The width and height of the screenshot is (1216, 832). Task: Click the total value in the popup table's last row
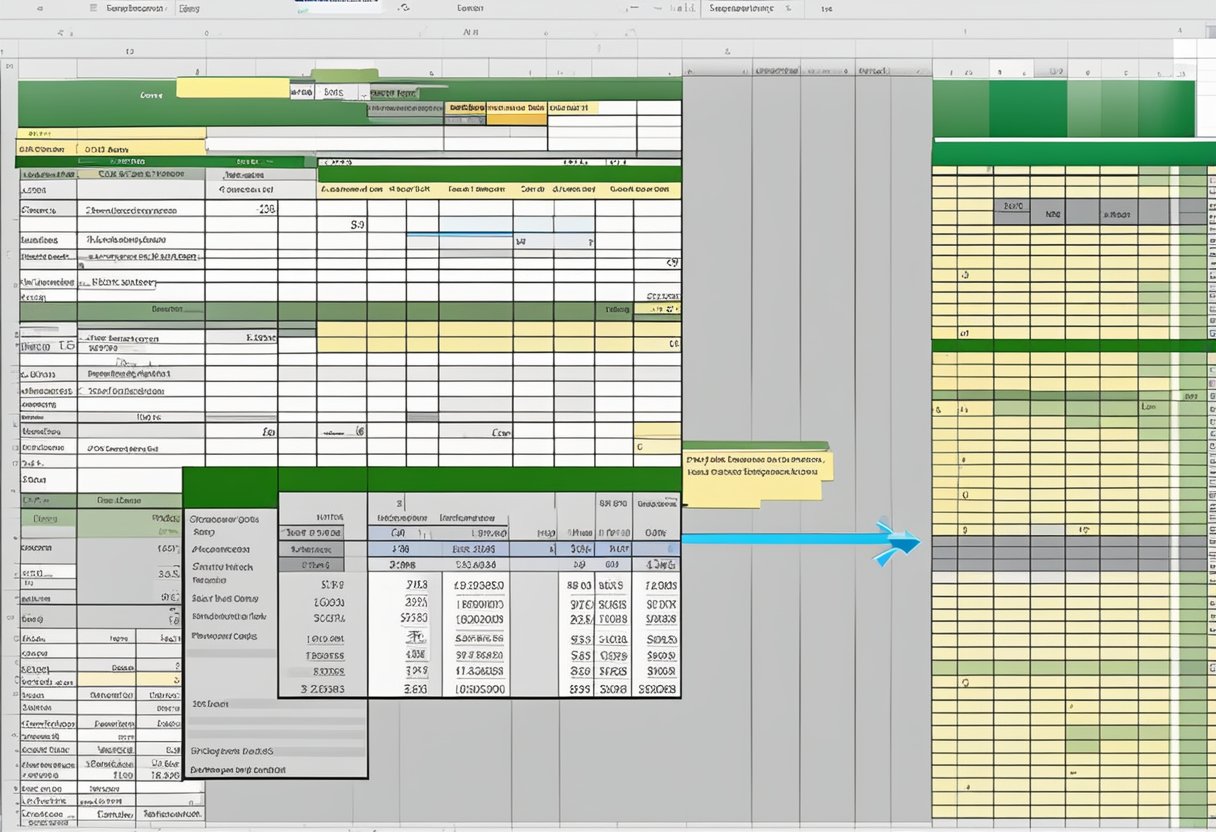pos(657,688)
